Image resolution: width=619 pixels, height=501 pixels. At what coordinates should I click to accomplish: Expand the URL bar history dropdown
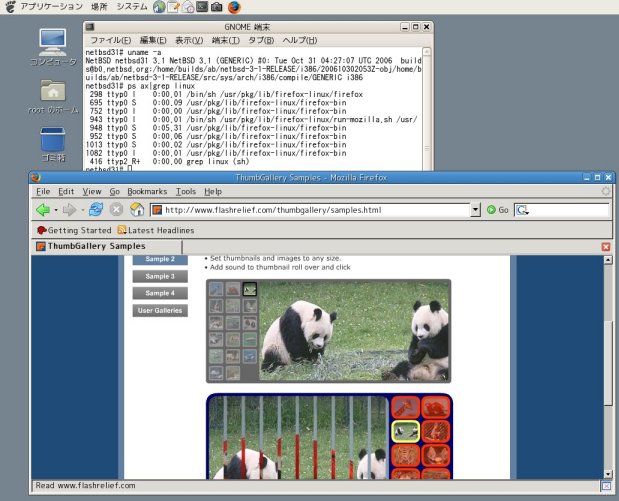(x=475, y=210)
